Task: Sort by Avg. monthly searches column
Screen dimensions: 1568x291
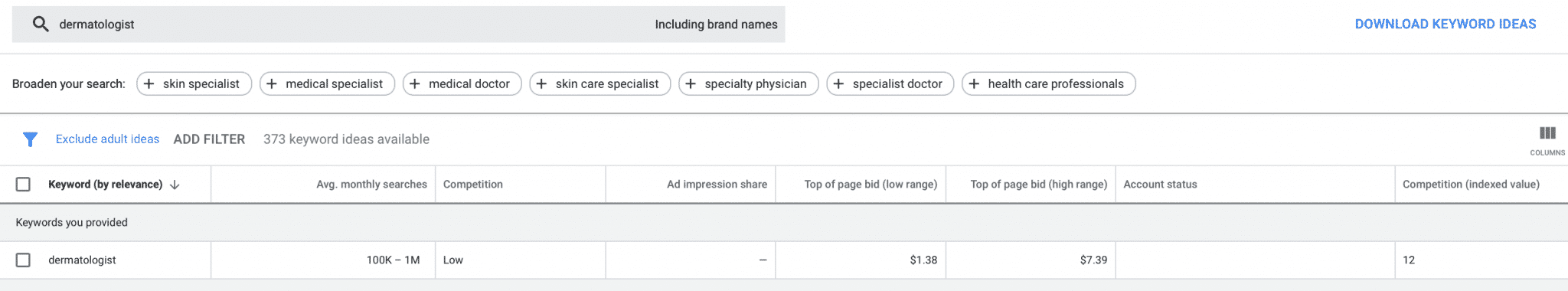Action: tap(371, 185)
